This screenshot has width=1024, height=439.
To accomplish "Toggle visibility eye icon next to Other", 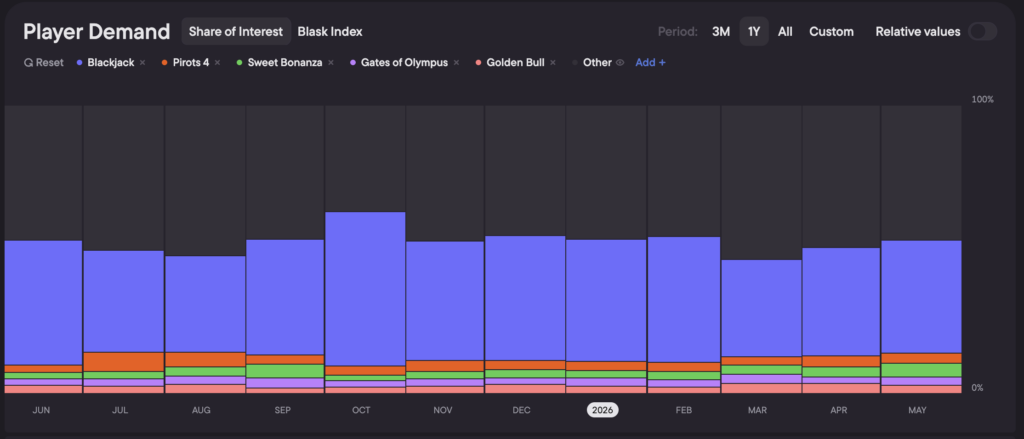I will [x=620, y=63].
